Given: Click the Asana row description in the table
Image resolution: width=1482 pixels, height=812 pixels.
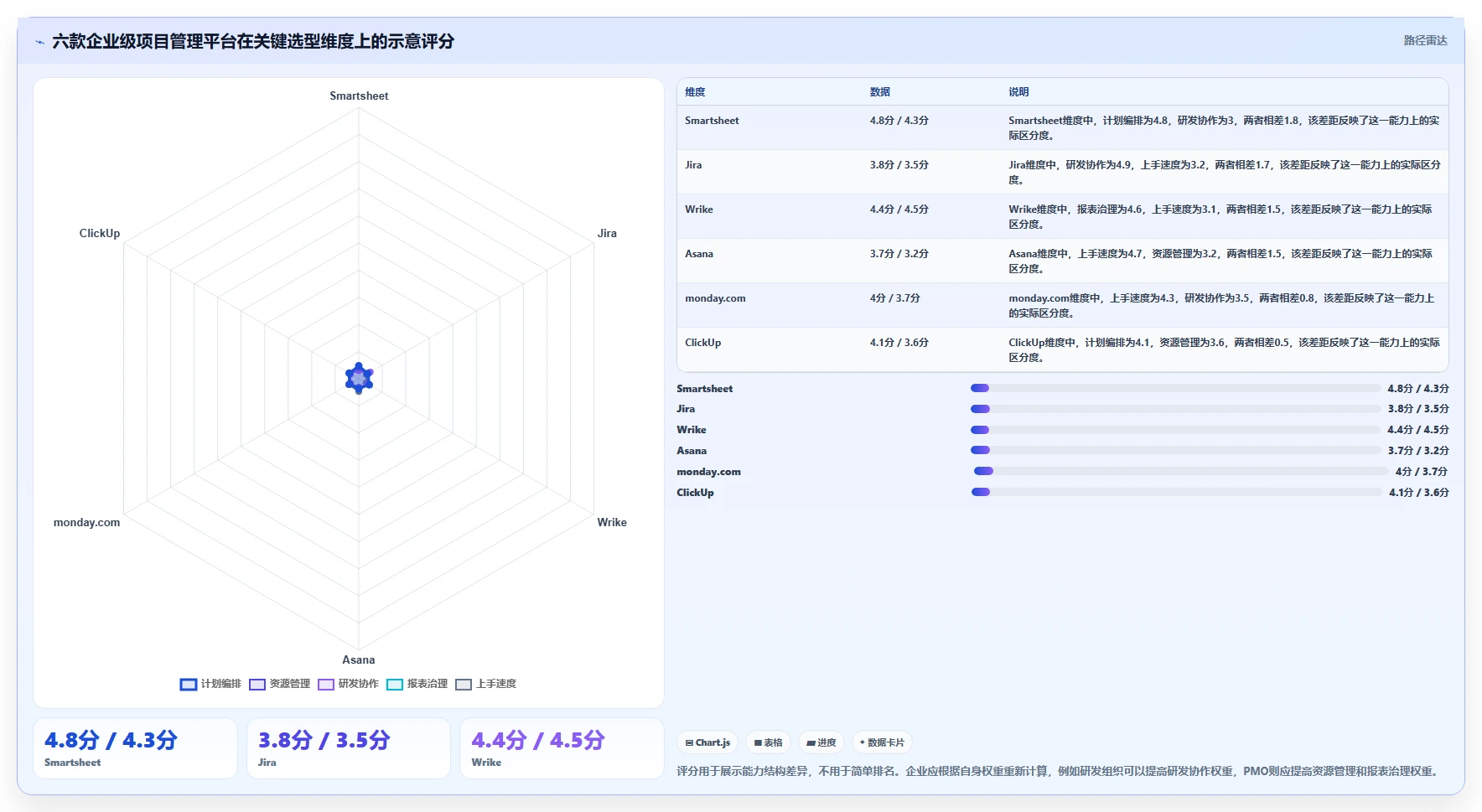Looking at the screenshot, I should 1220,261.
